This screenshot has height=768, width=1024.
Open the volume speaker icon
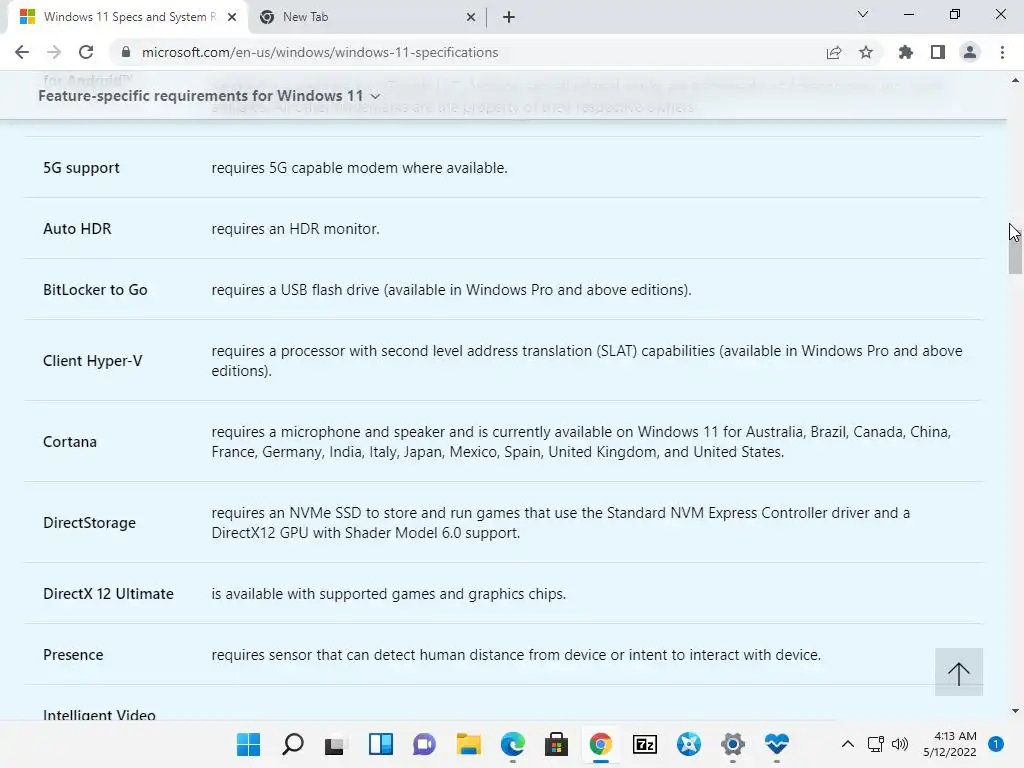(x=900, y=744)
